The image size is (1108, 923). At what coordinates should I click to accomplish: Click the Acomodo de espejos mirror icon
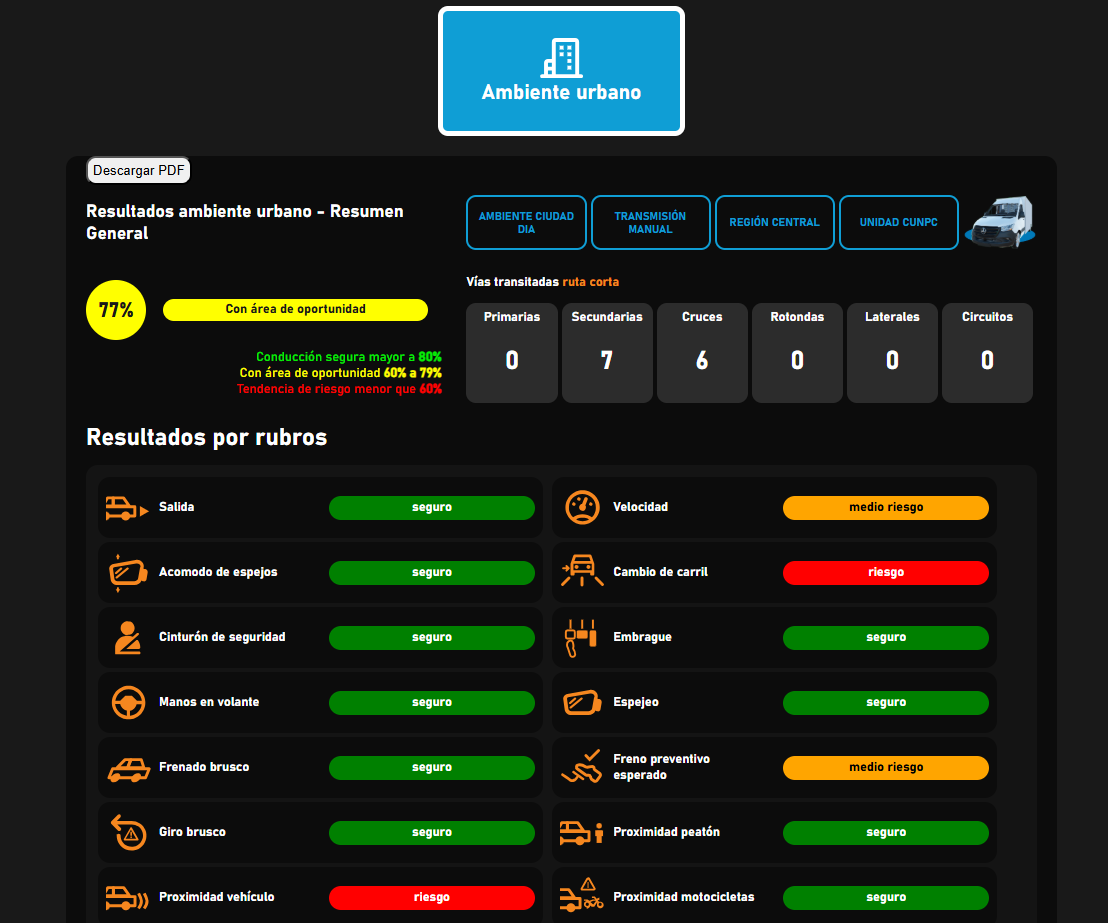[x=127, y=573]
